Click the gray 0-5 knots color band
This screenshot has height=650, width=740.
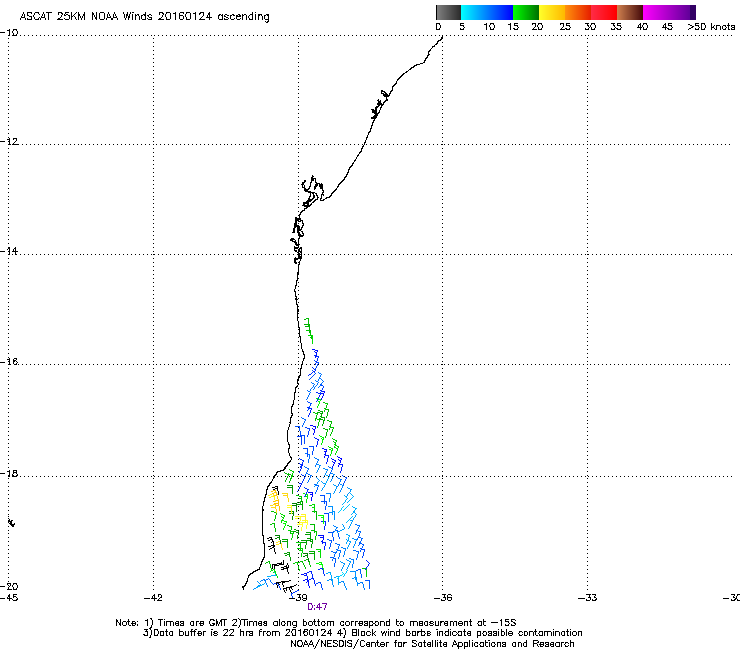[449, 12]
